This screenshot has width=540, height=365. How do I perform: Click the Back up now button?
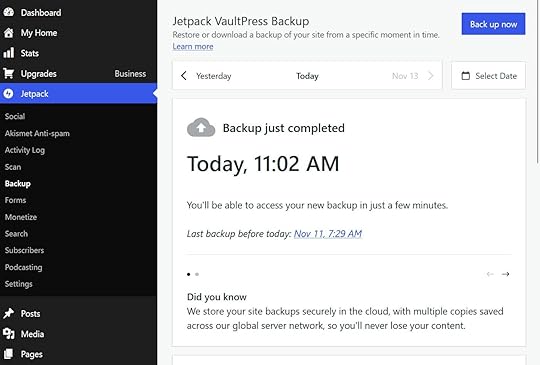coord(493,24)
